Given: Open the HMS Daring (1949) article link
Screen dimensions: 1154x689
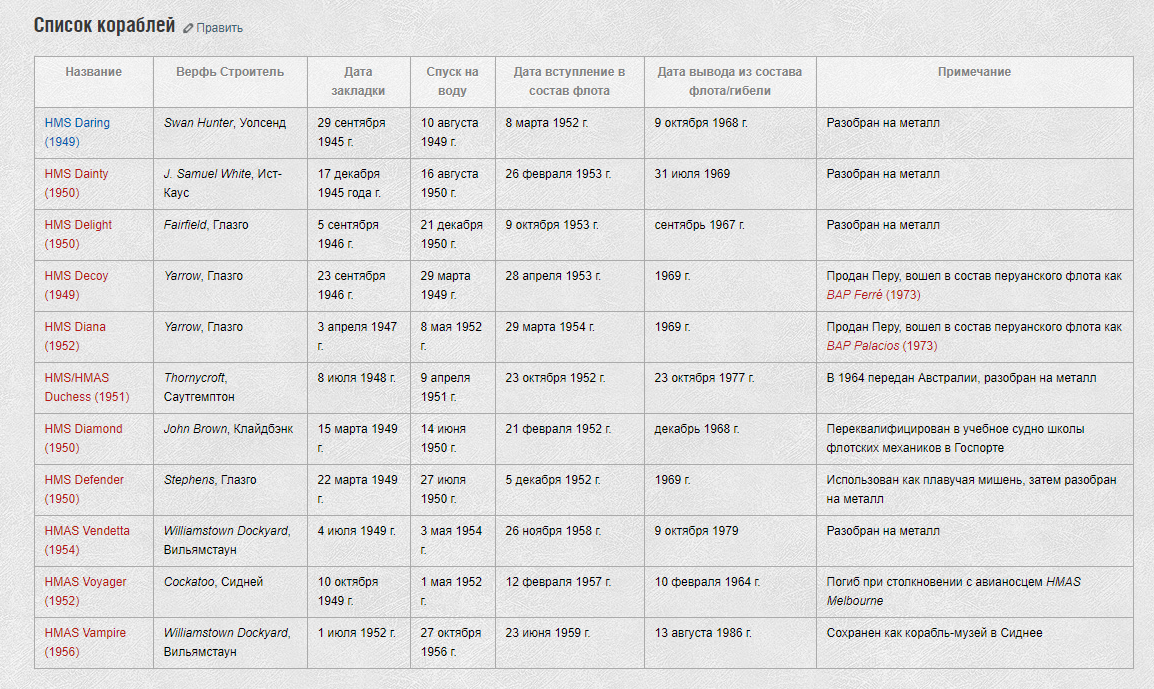Looking at the screenshot, I should tap(77, 132).
